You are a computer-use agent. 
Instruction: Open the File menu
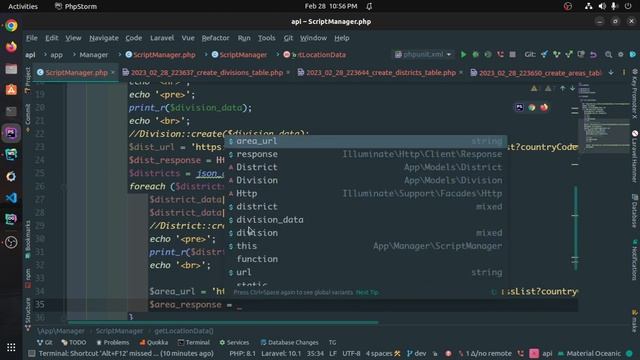click(x=31, y=38)
